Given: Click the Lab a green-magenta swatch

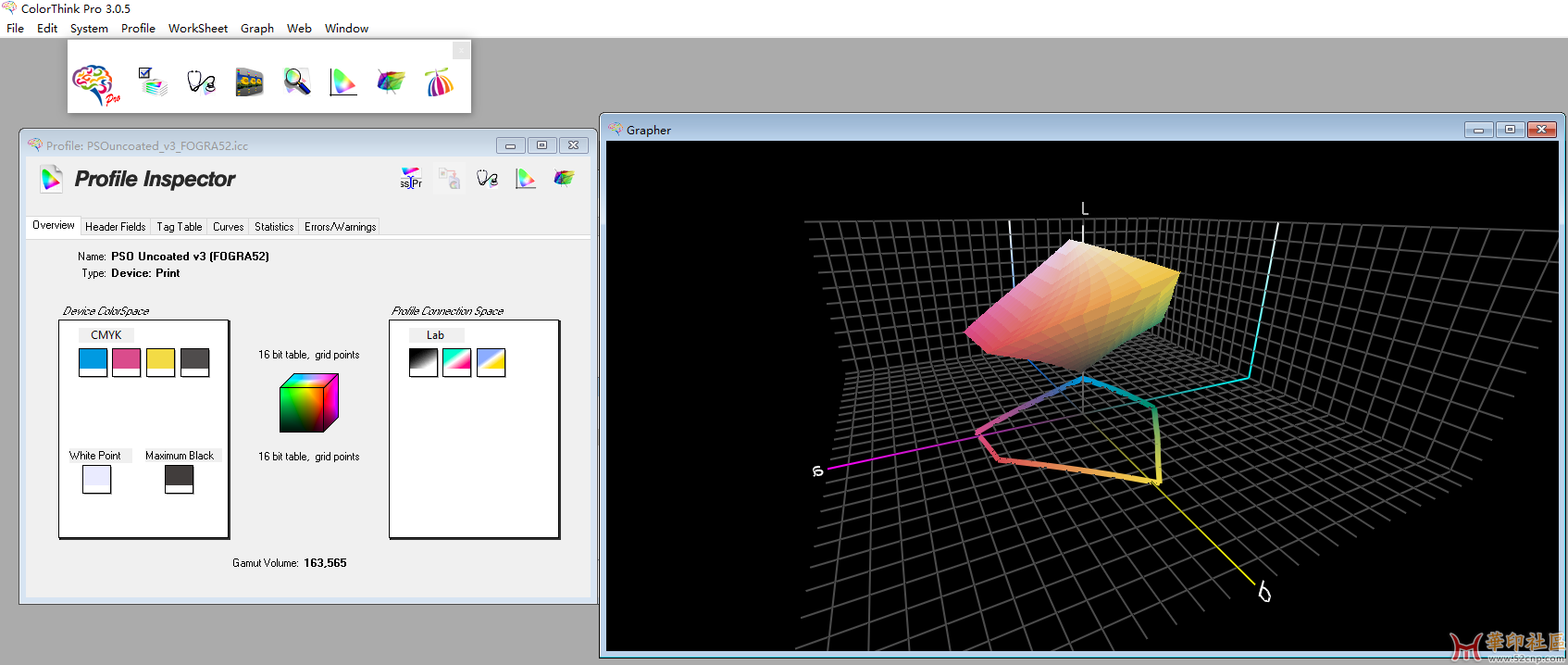Looking at the screenshot, I should 457,362.
